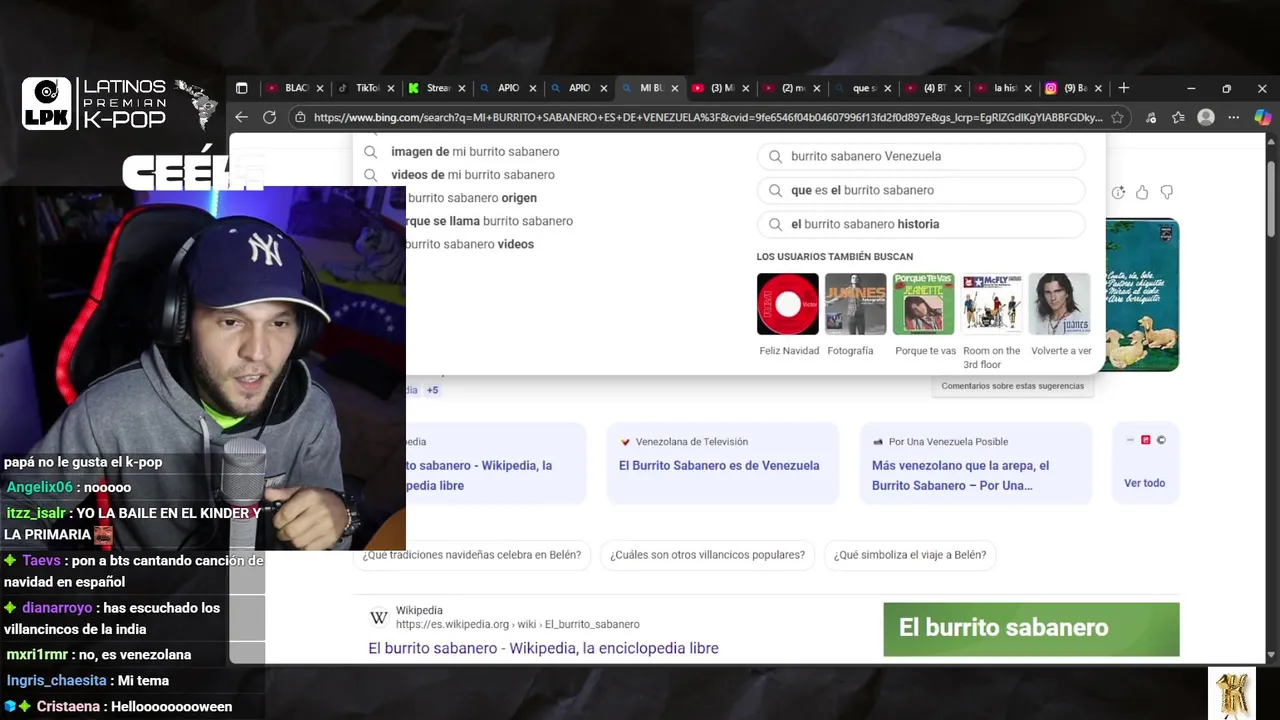Open the Feliz Navidad thumbnail
The width and height of the screenshot is (1280, 720).
click(x=788, y=304)
